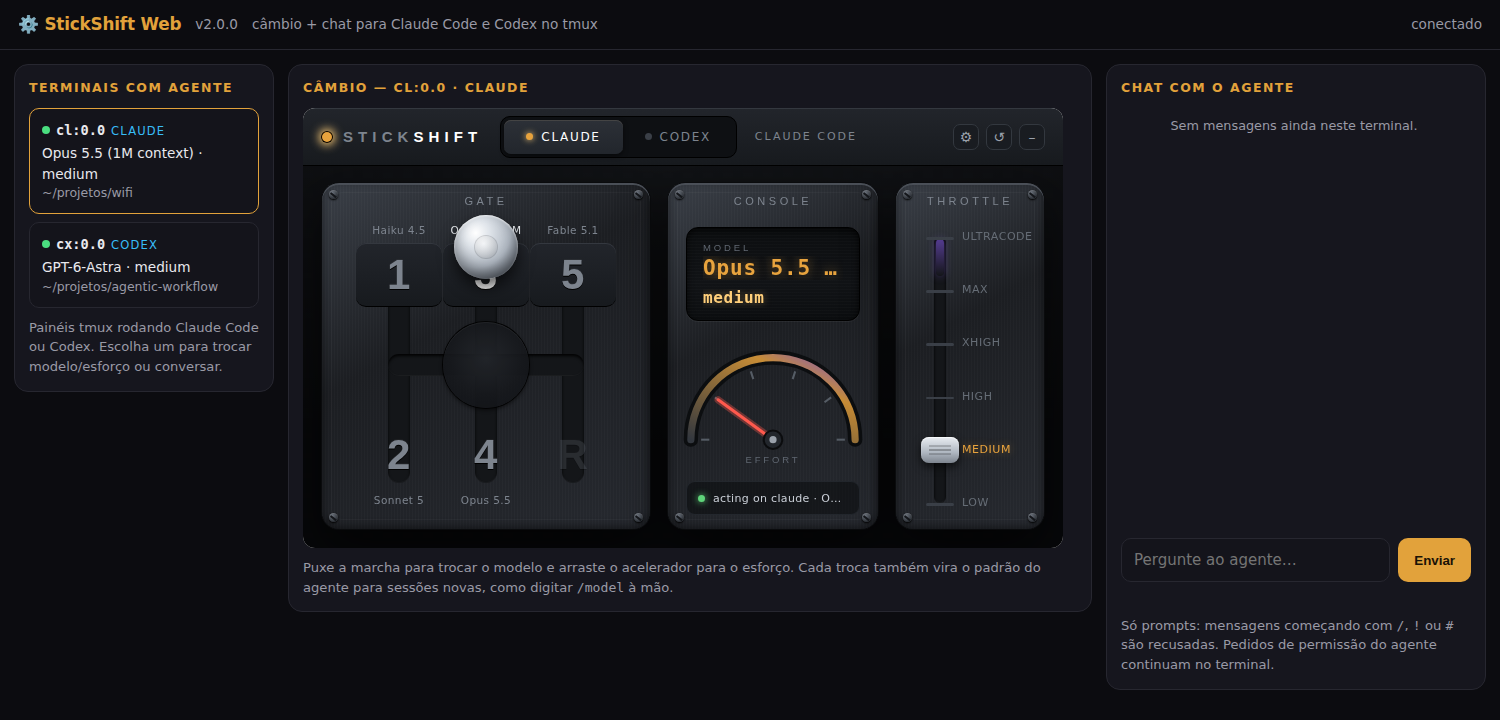Click the throttle slider handle at MEDIUM

(940, 450)
